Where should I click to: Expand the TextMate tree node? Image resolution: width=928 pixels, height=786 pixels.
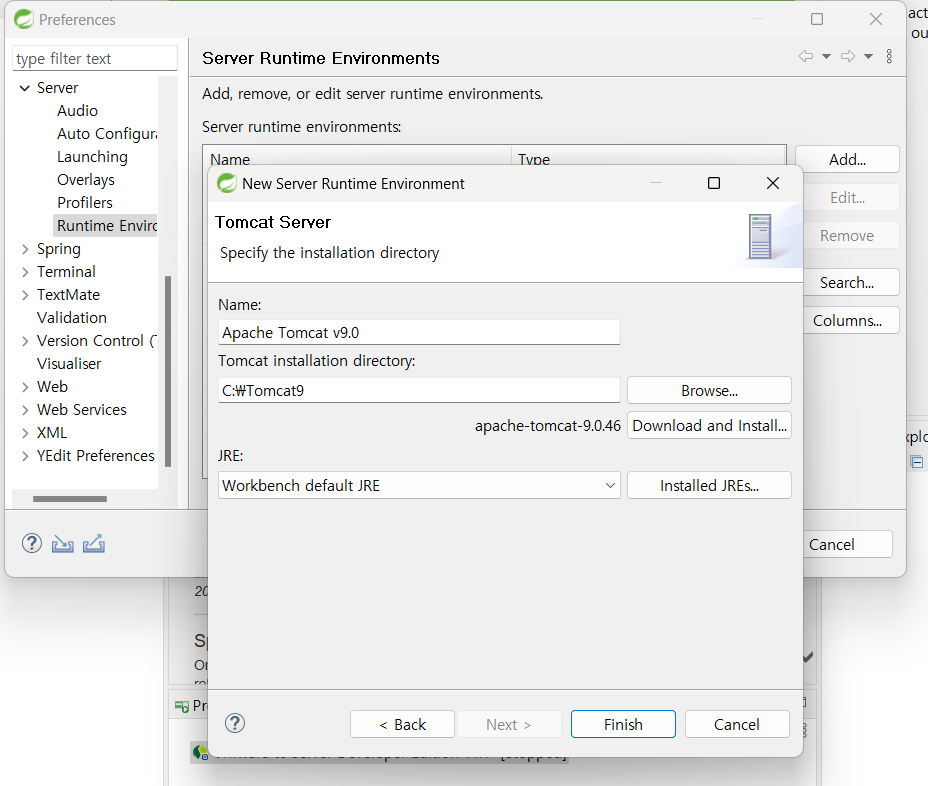[x=25, y=295]
